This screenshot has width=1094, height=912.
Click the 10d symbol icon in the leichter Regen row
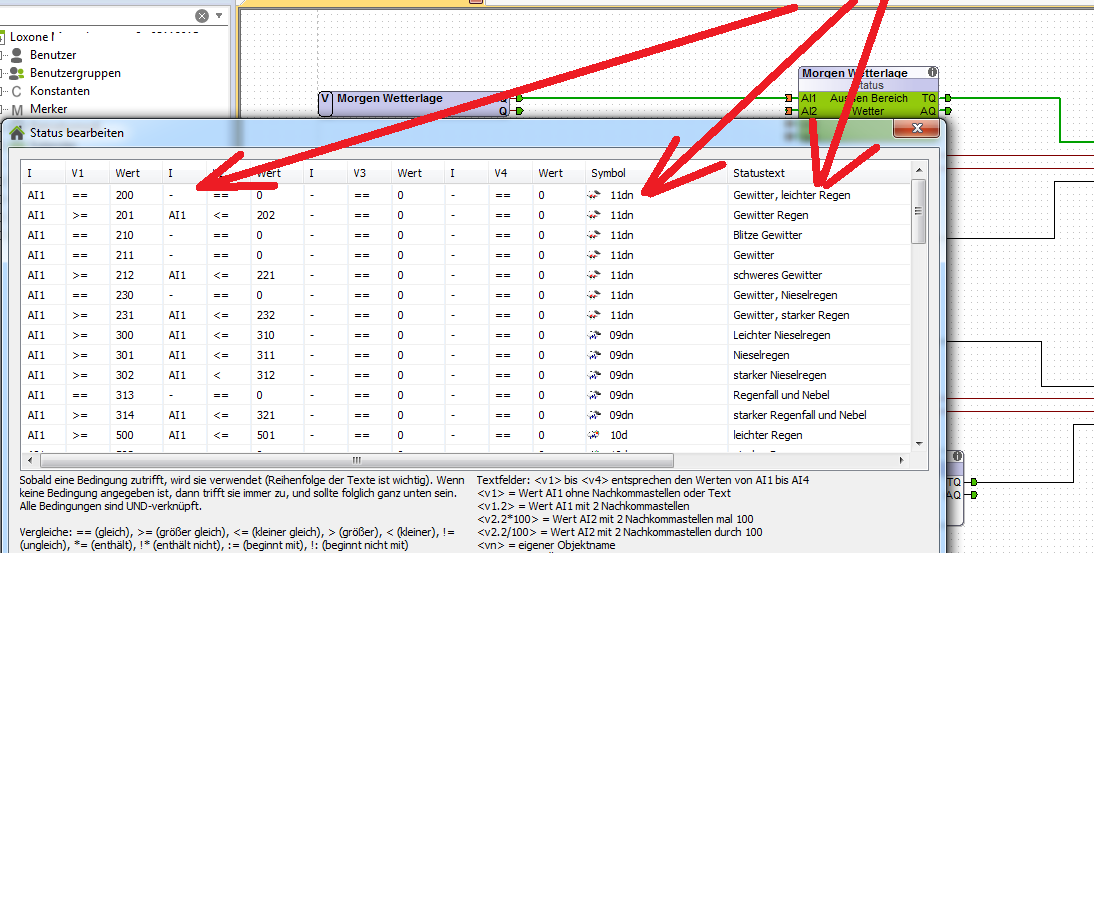[x=594, y=435]
